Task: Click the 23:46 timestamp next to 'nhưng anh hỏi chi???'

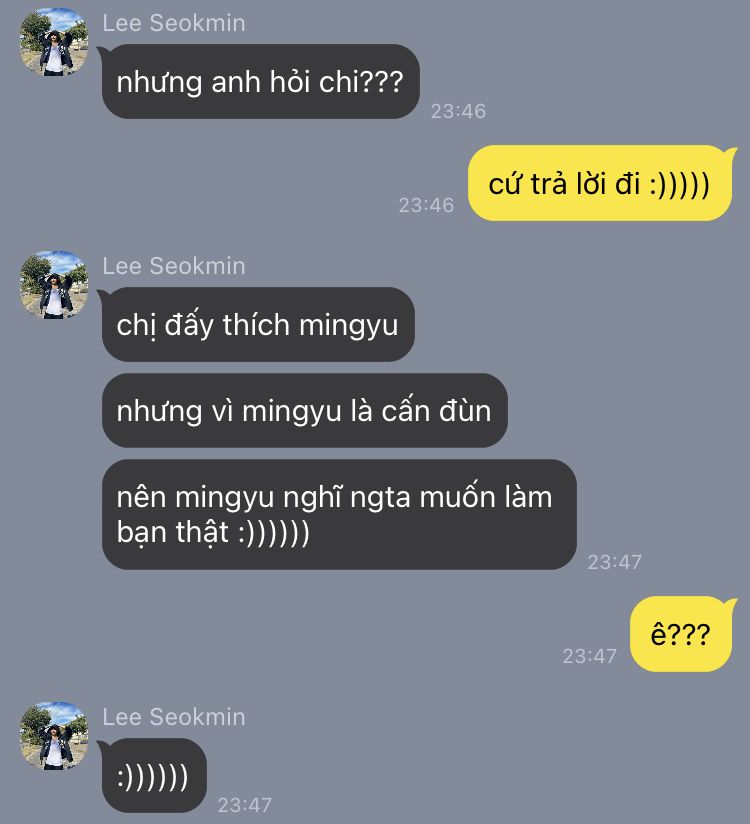Action: click(458, 111)
